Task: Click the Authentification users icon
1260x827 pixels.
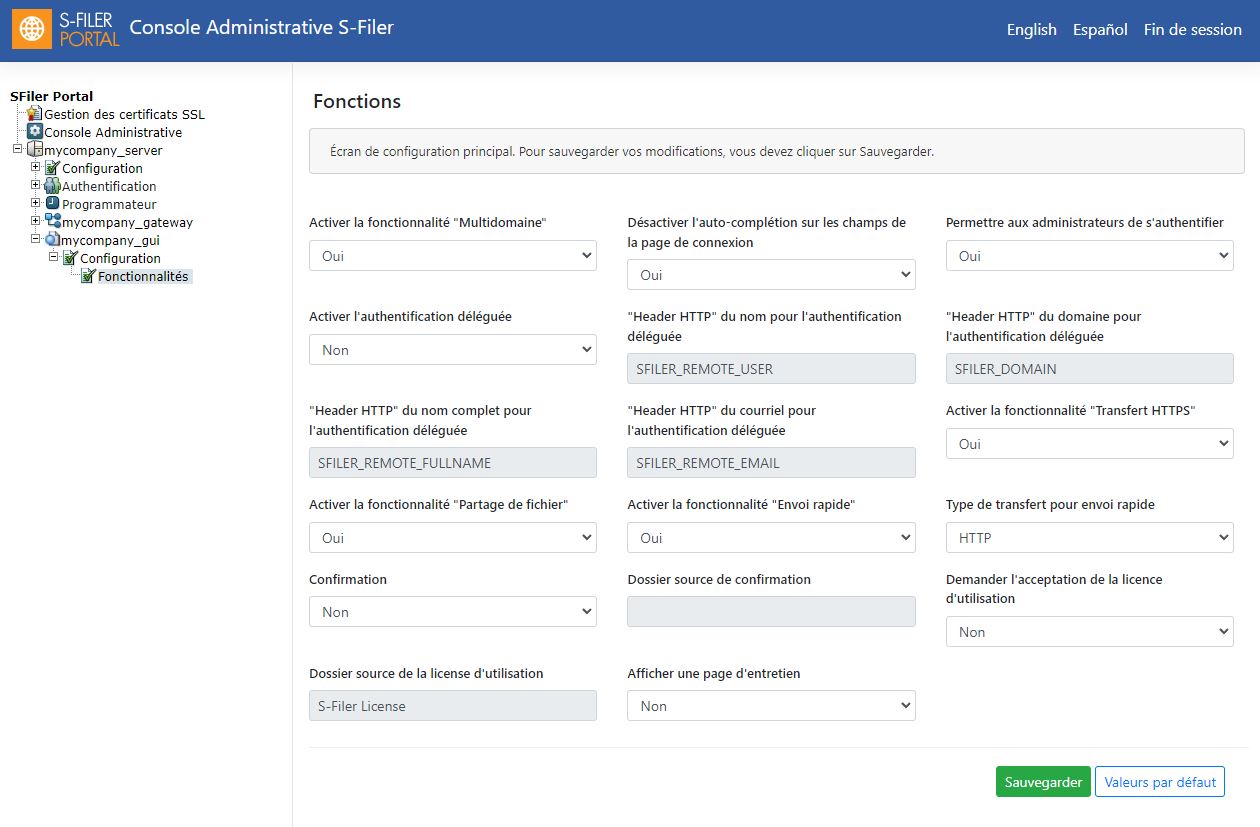Action: click(53, 186)
